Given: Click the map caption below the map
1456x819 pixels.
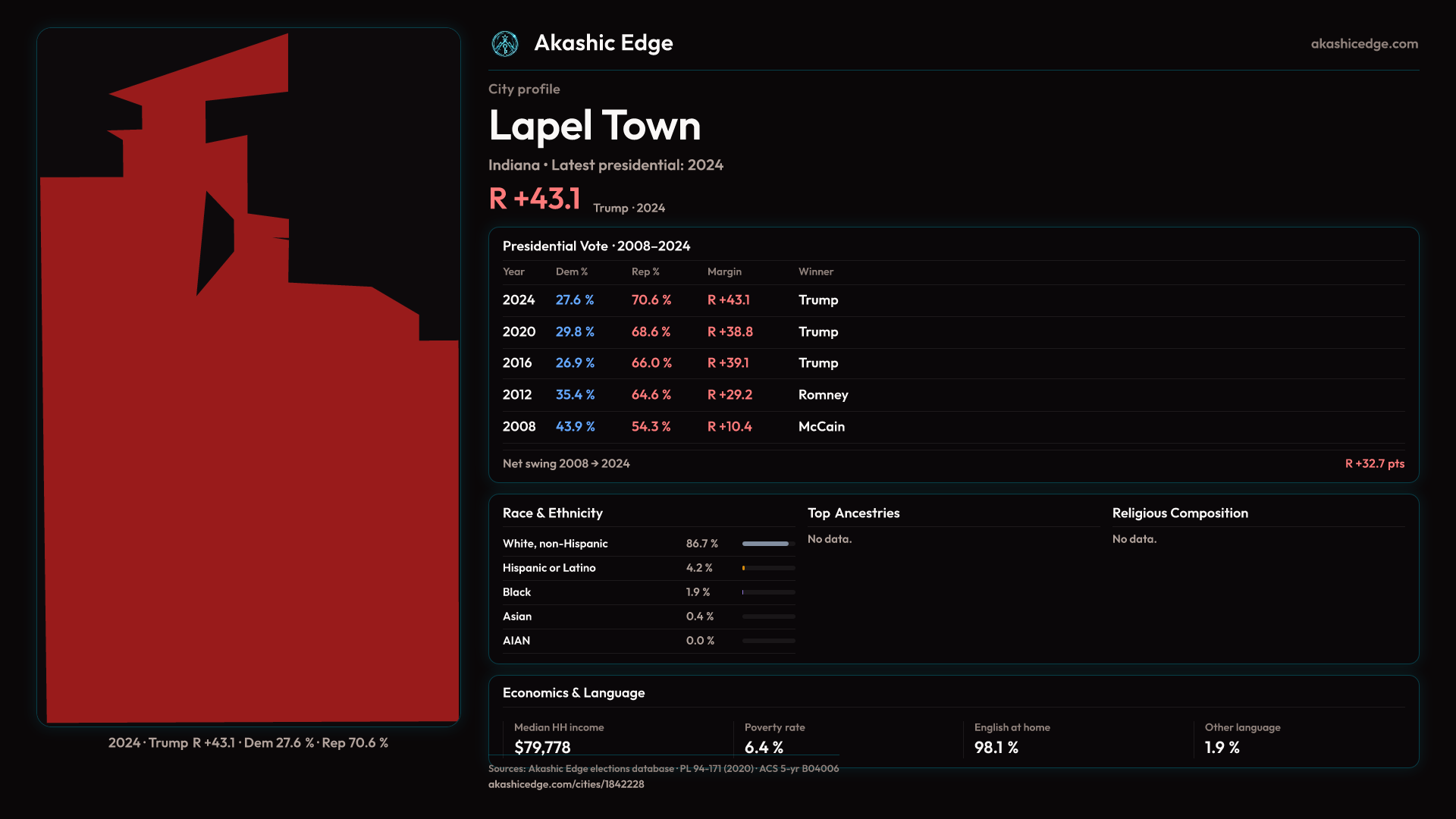Looking at the screenshot, I should pyautogui.click(x=248, y=743).
